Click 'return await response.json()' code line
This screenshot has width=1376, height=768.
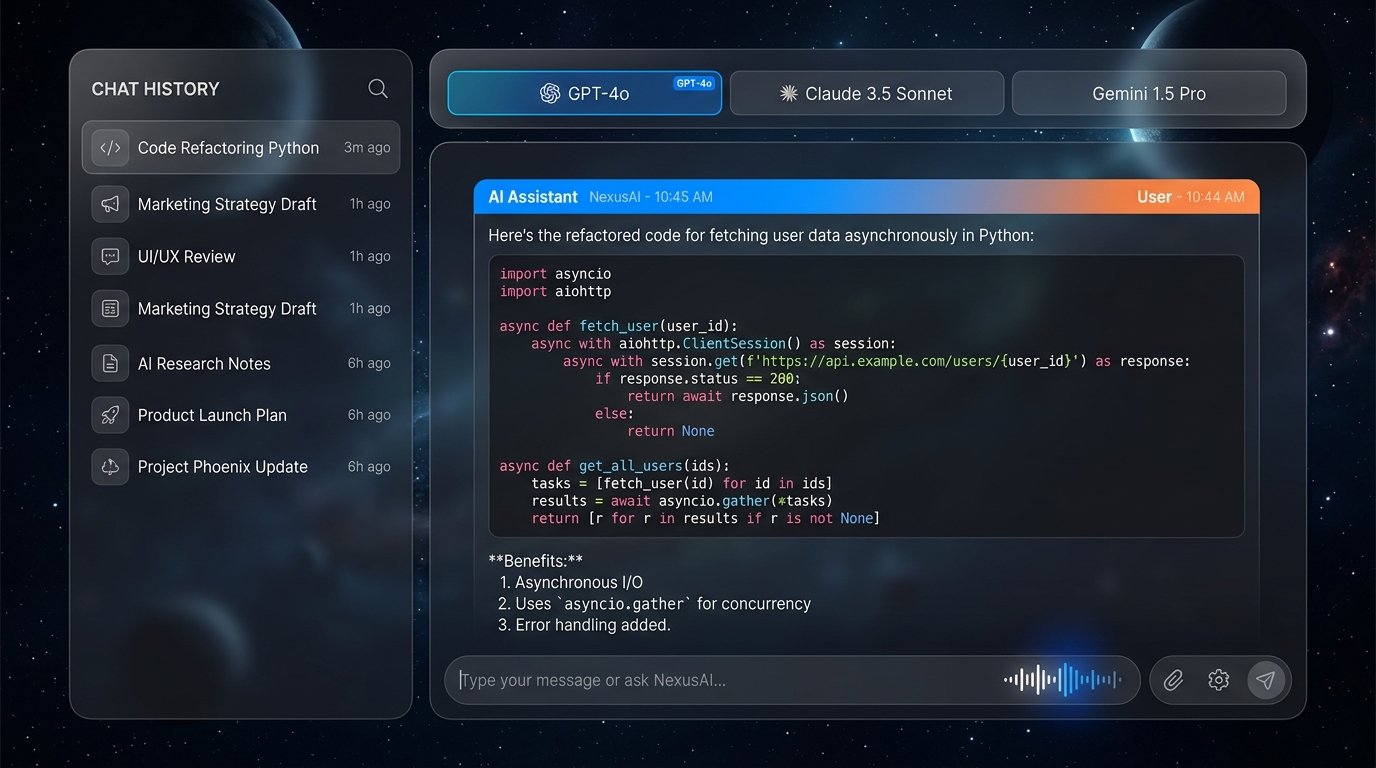pos(738,396)
